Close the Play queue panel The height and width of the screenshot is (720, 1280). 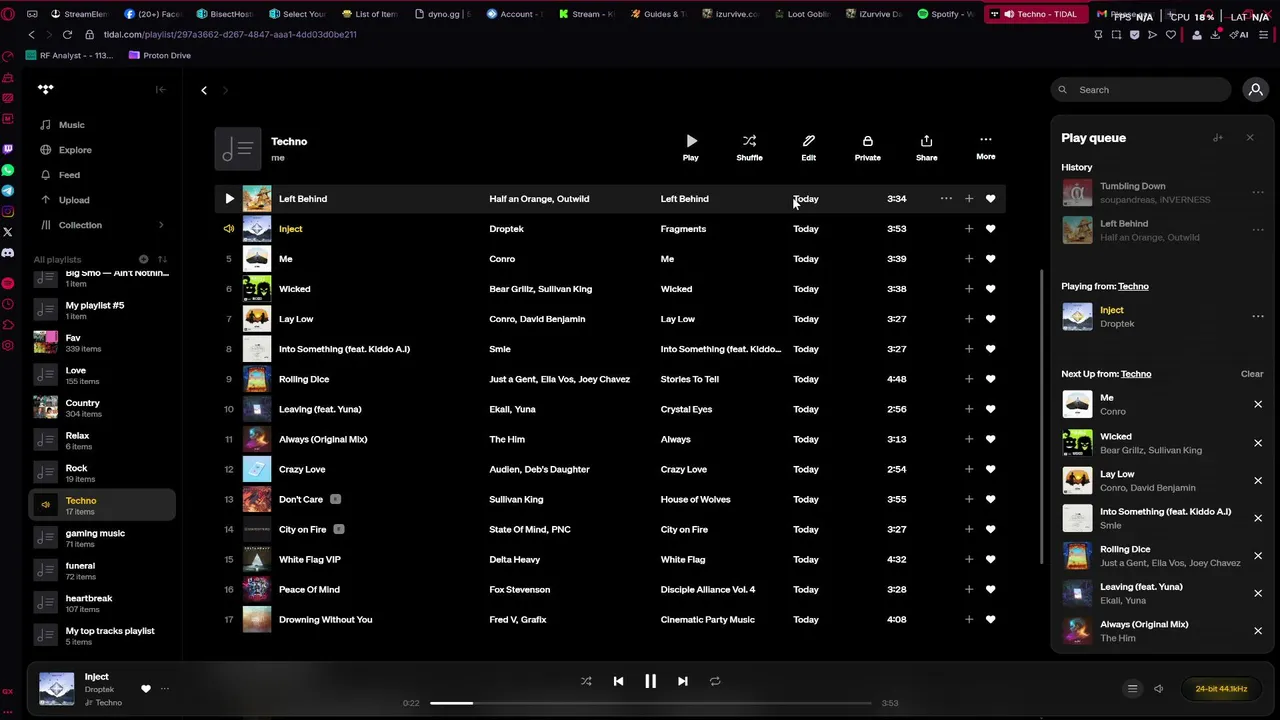pos(1249,138)
